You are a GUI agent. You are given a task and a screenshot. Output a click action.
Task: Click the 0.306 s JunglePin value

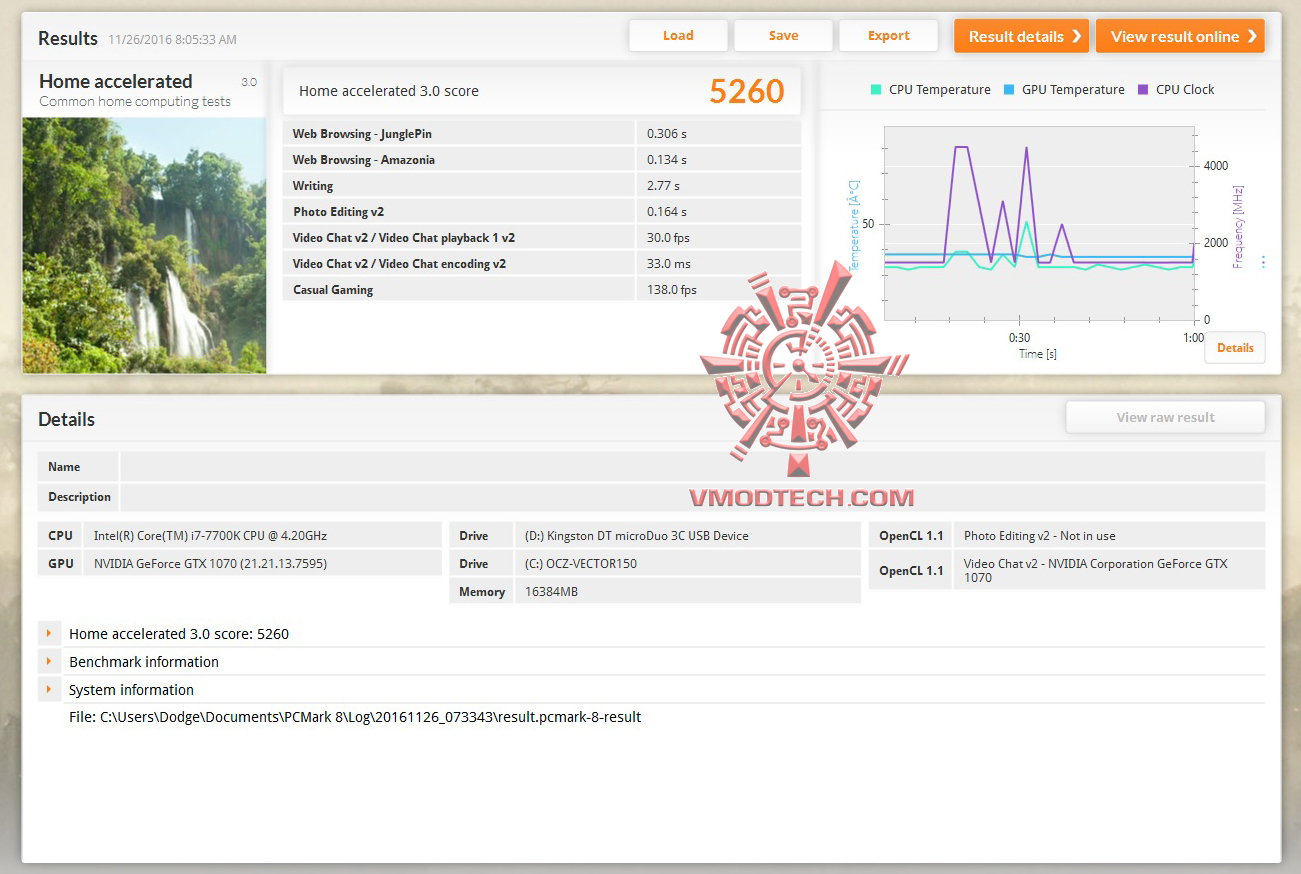click(667, 134)
